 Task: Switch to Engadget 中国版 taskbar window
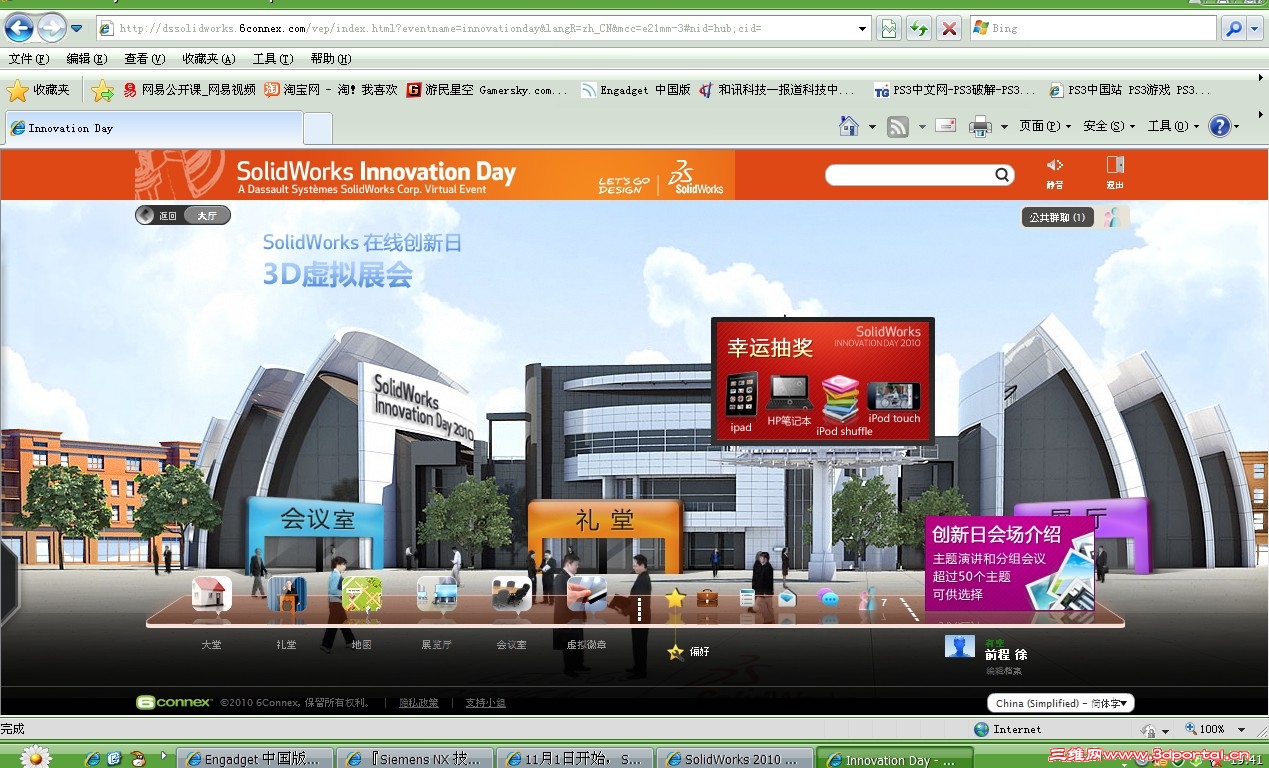pyautogui.click(x=256, y=759)
